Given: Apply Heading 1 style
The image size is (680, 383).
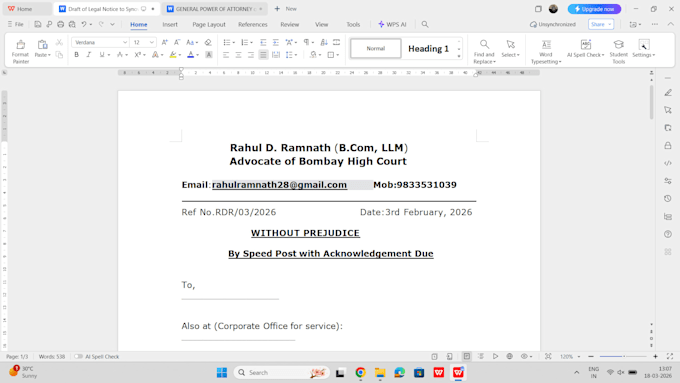Looking at the screenshot, I should [x=428, y=49].
